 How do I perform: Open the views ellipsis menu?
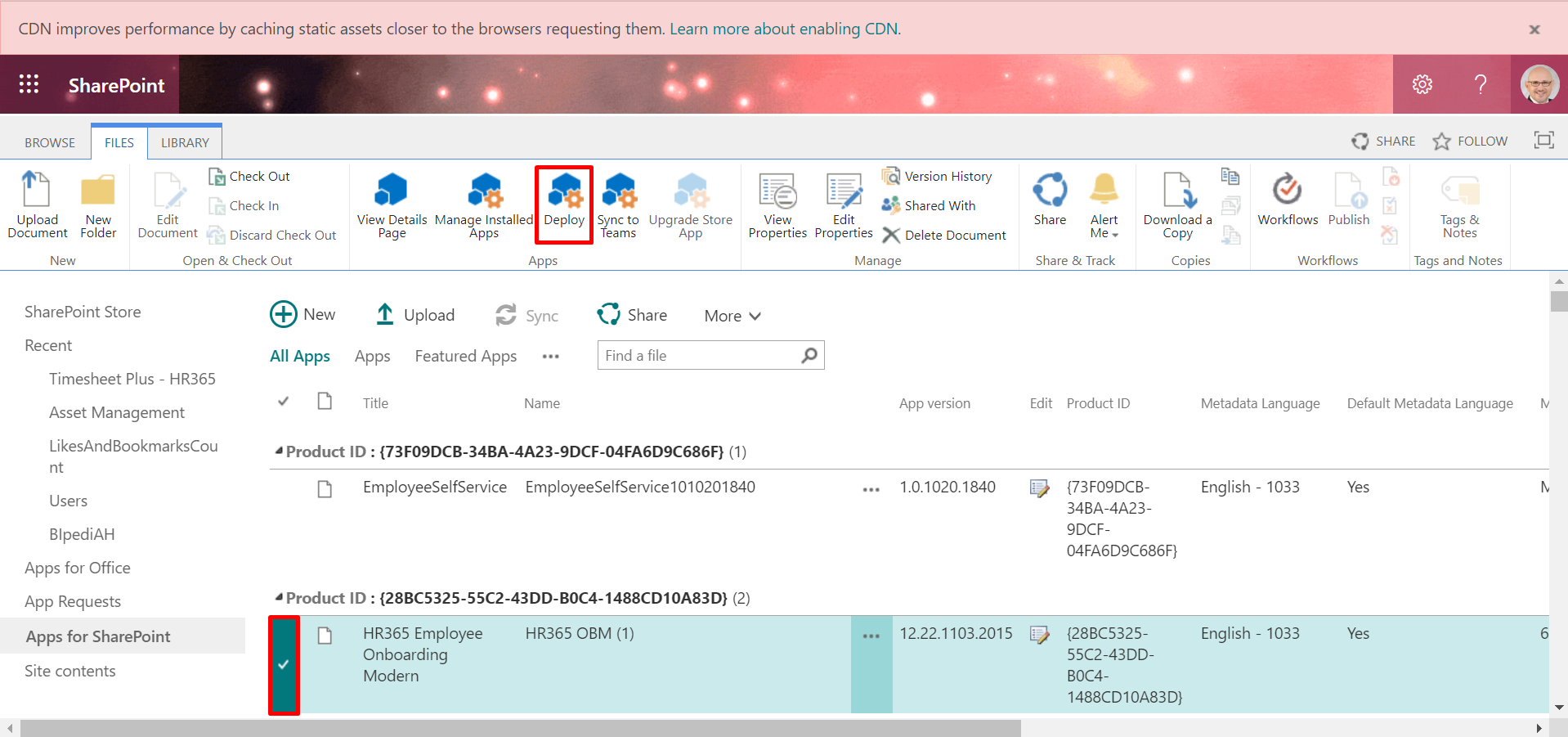pos(551,357)
